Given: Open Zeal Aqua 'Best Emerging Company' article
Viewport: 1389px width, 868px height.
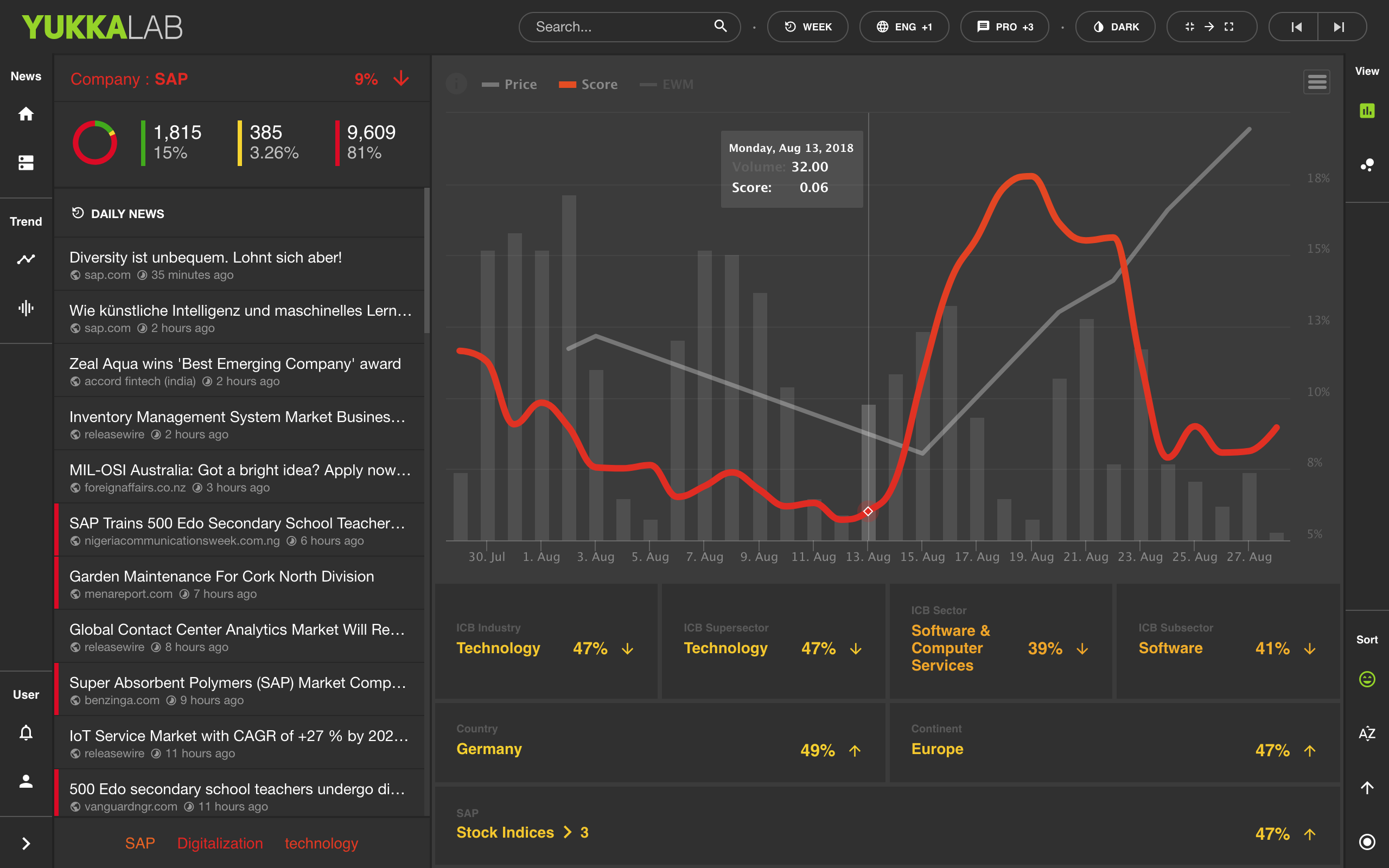Looking at the screenshot, I should (x=239, y=371).
